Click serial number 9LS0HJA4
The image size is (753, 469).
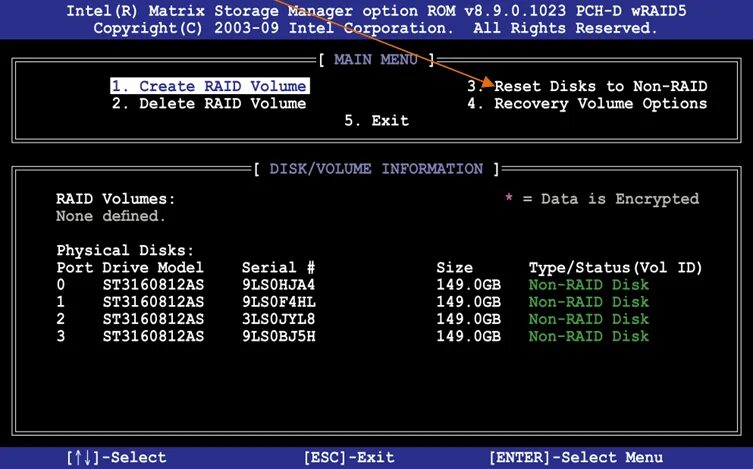(279, 285)
